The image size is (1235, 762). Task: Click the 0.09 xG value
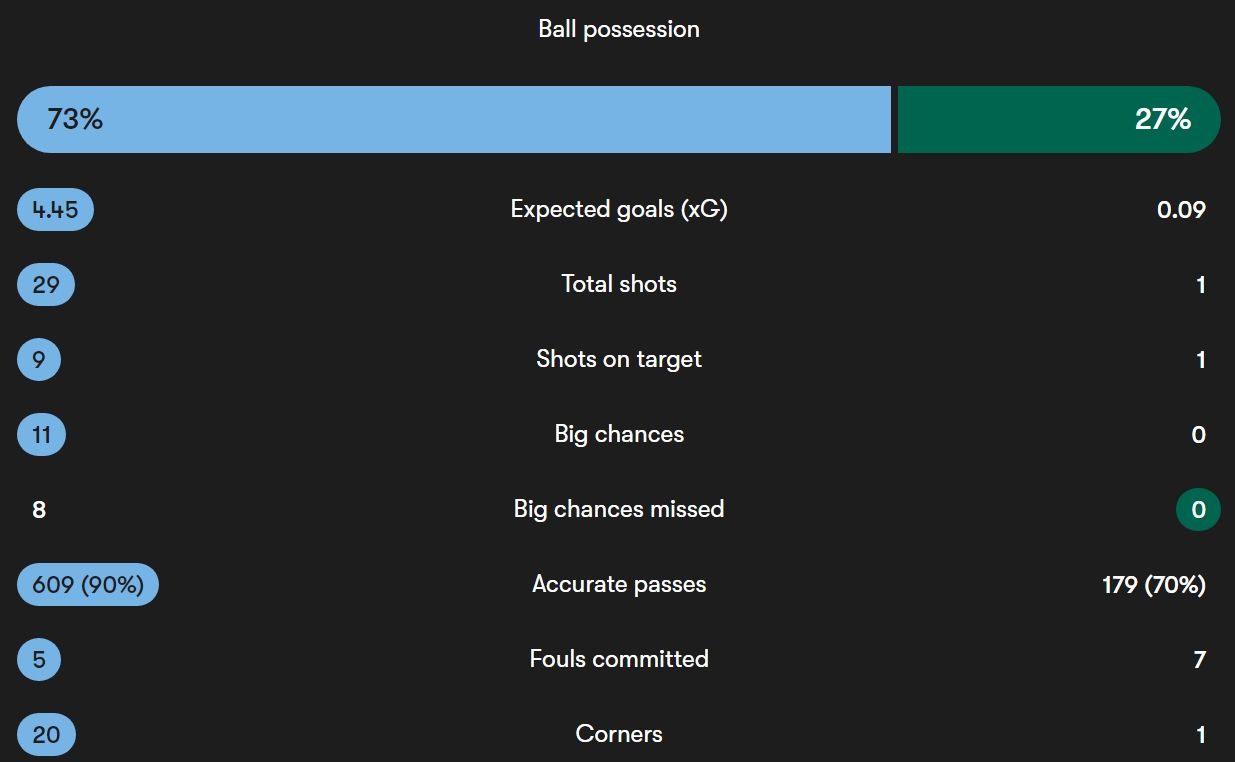pos(1181,210)
